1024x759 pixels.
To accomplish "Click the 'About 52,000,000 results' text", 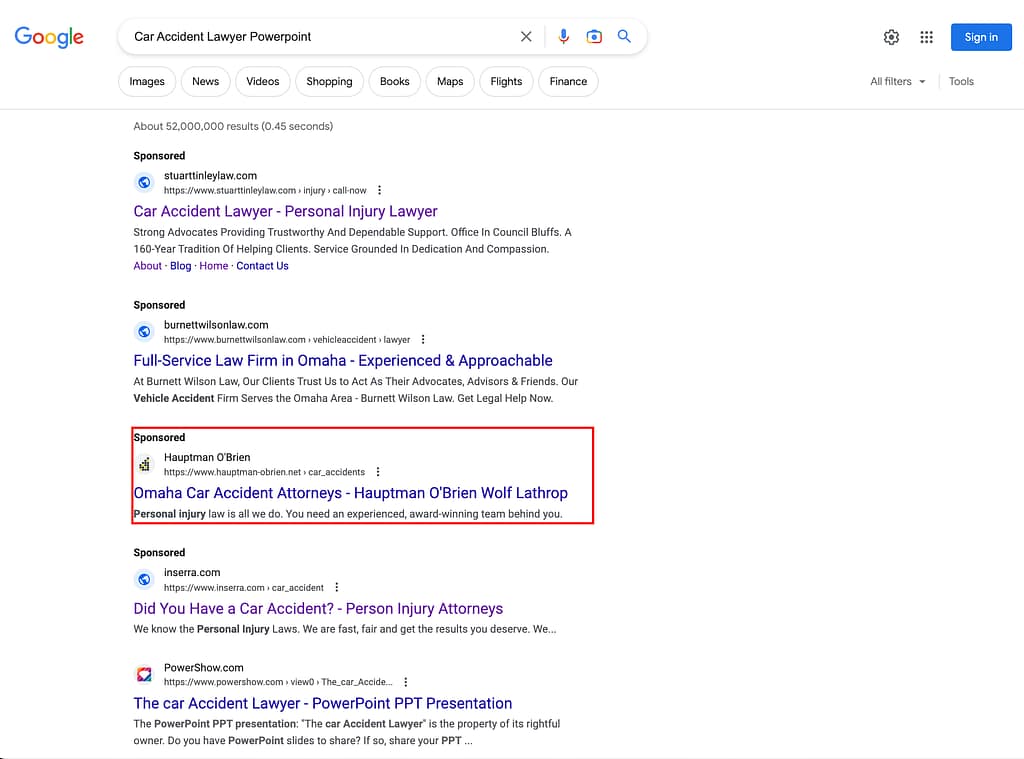I will tap(233, 126).
